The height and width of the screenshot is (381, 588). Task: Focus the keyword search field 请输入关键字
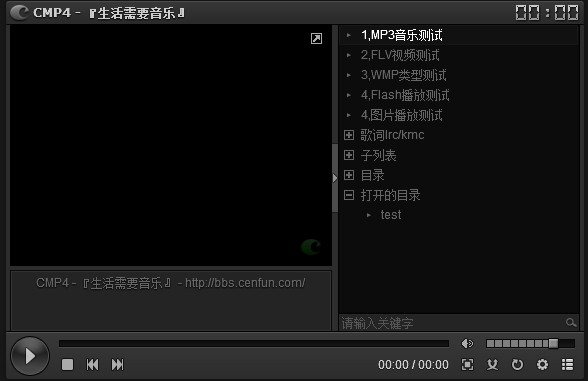(x=452, y=322)
